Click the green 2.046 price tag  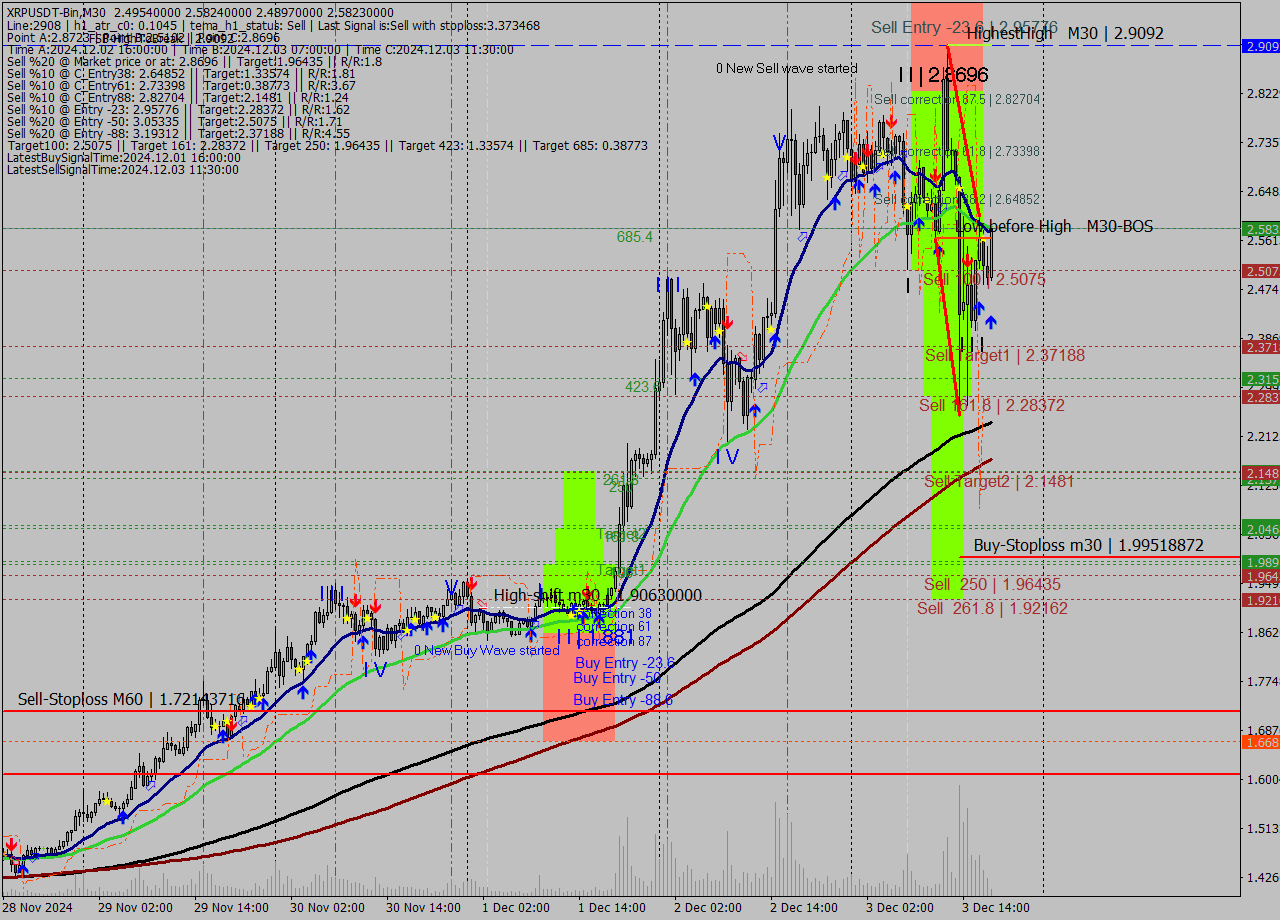pos(1260,528)
